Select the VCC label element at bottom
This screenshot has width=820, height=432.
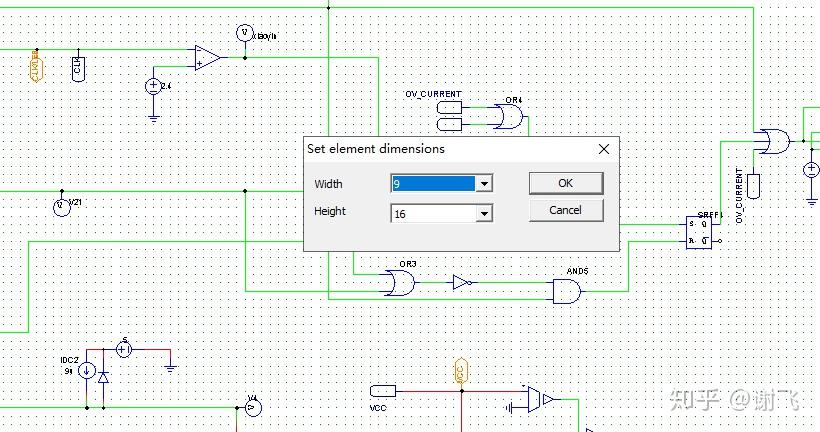pyautogui.click(x=383, y=391)
